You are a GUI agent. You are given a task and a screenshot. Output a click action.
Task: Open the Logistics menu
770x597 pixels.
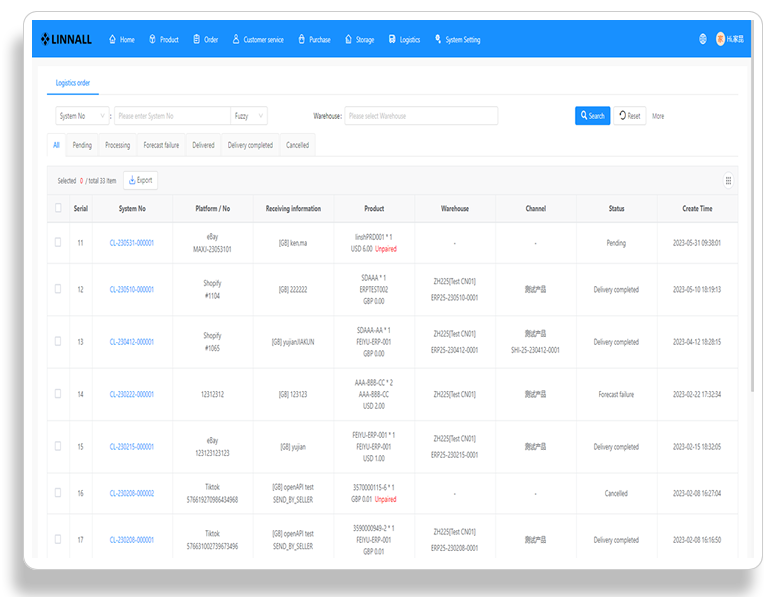point(404,39)
